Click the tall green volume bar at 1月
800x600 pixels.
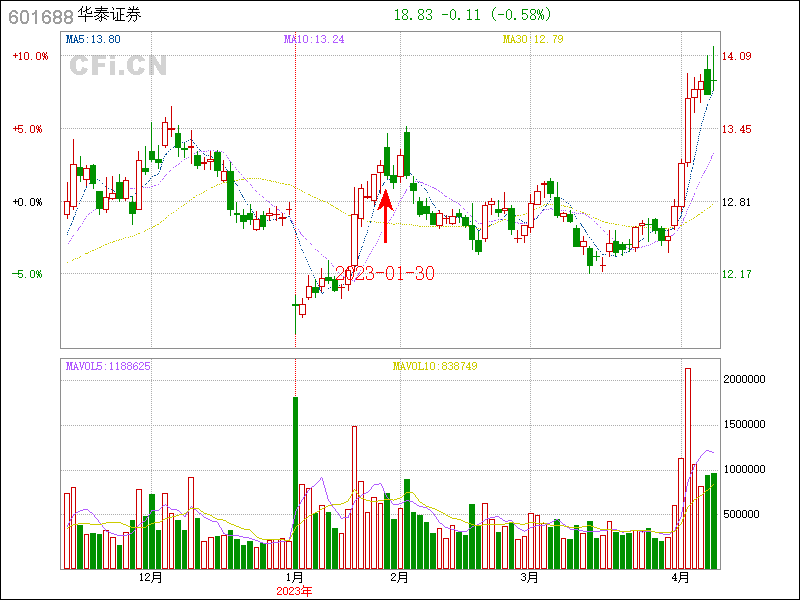(296, 482)
